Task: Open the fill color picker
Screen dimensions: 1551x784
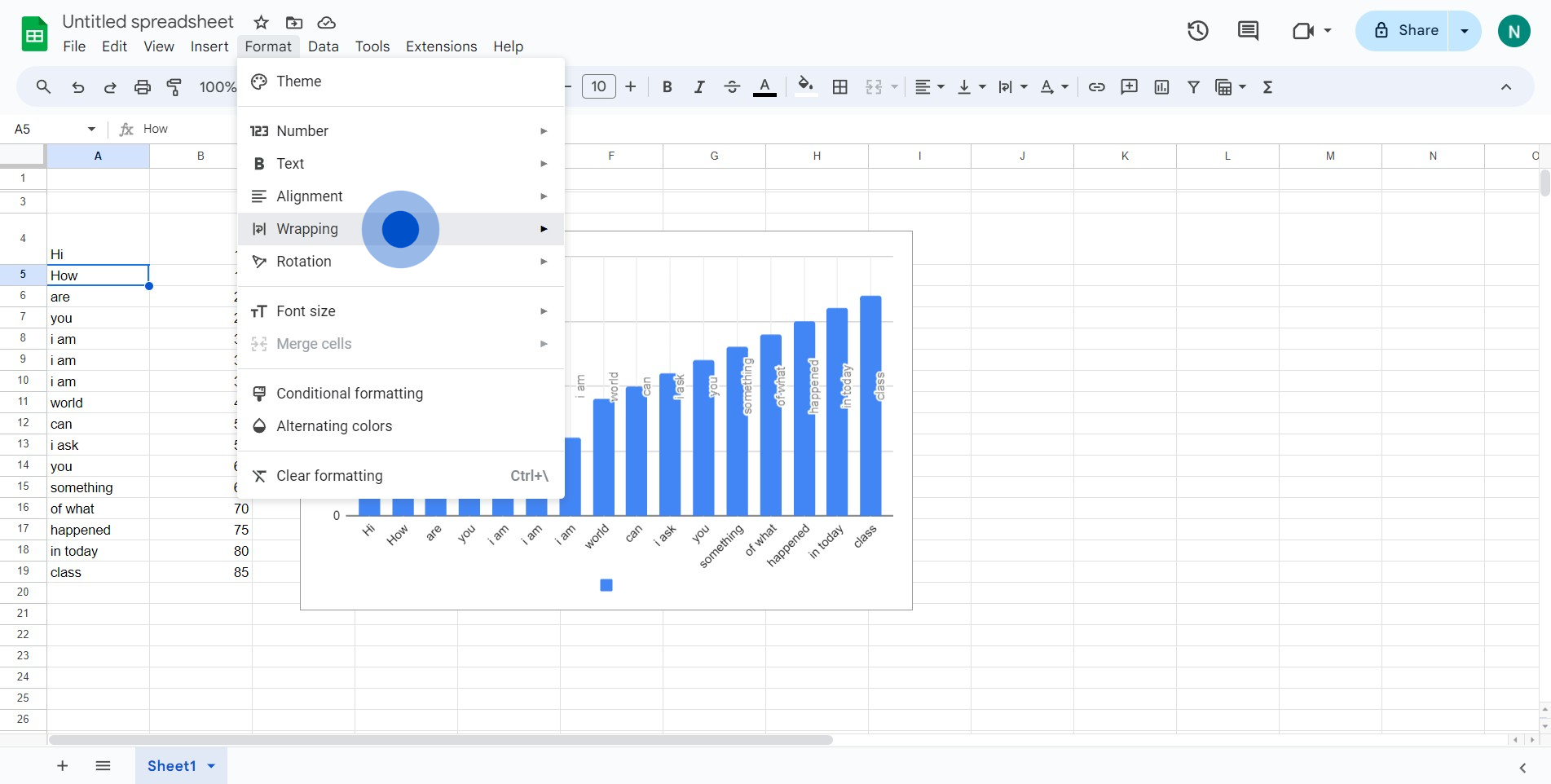Action: [805, 87]
